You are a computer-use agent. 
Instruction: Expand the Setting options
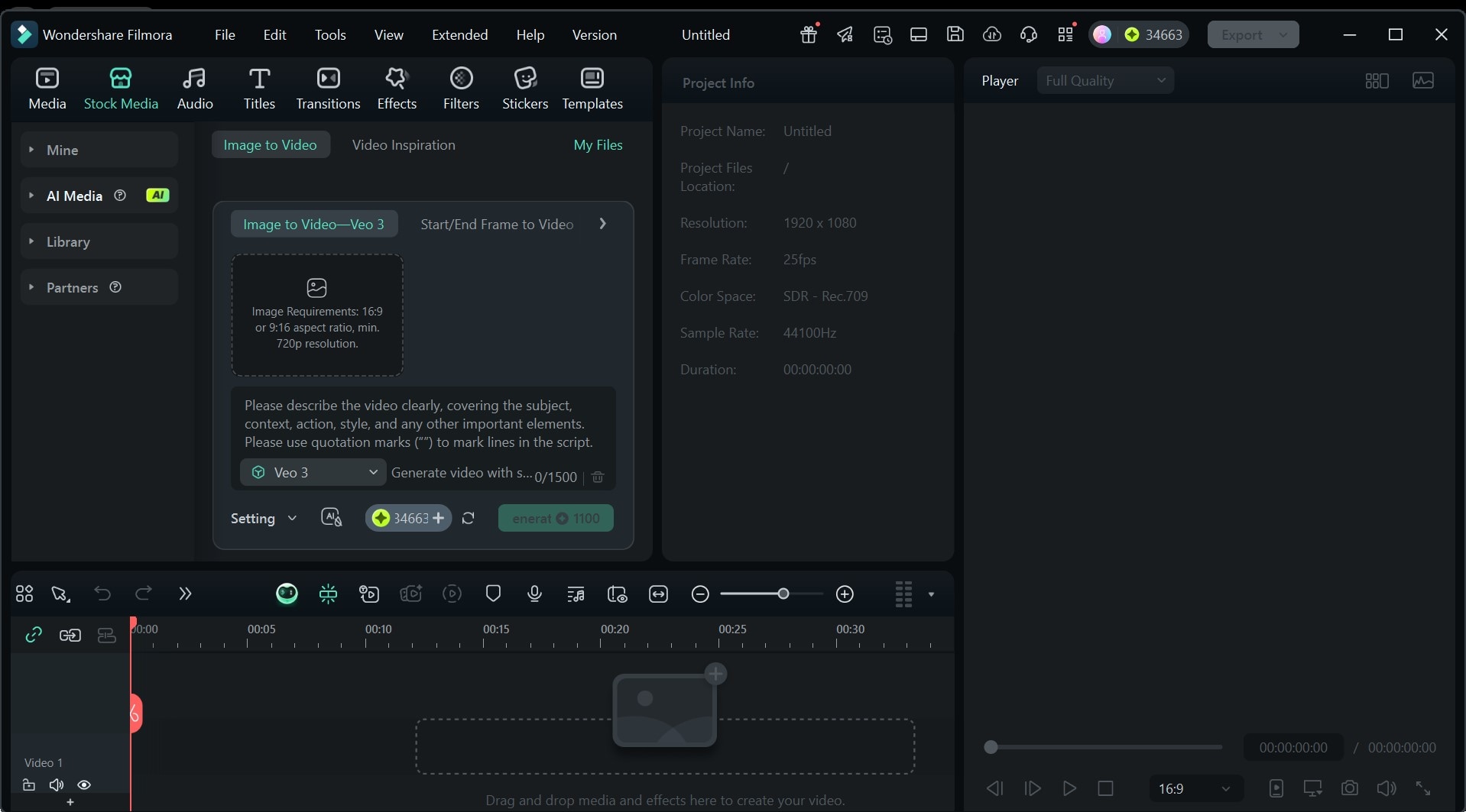tap(264, 519)
